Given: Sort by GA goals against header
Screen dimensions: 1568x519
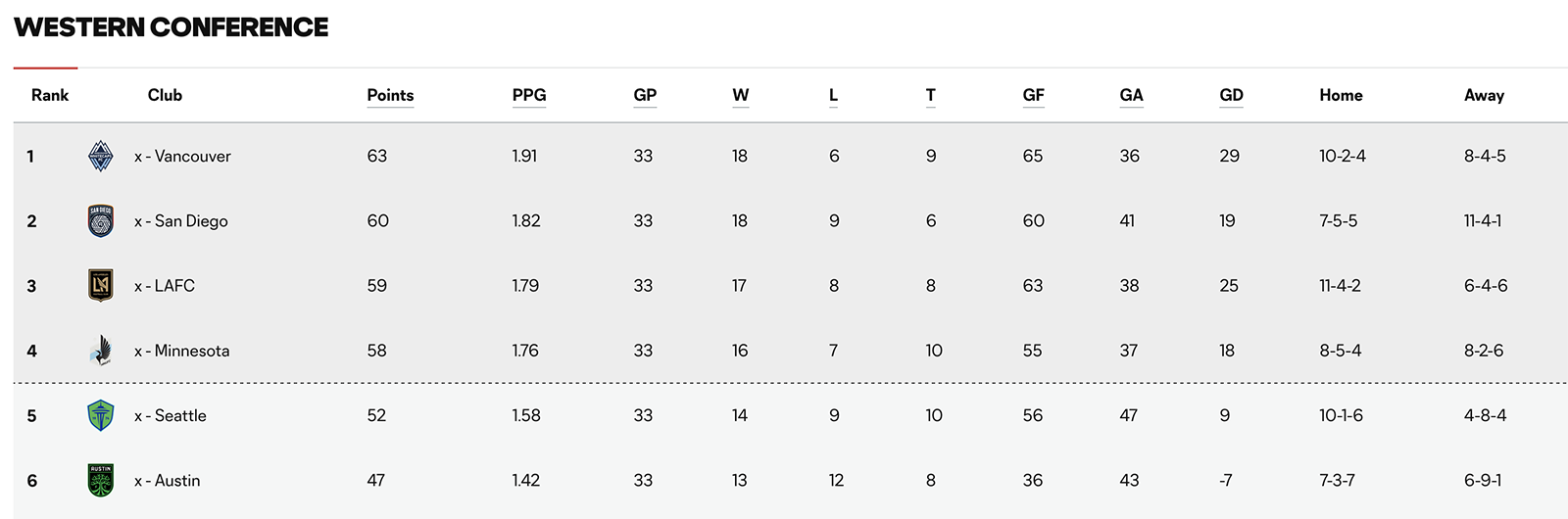Looking at the screenshot, I should [x=1131, y=95].
